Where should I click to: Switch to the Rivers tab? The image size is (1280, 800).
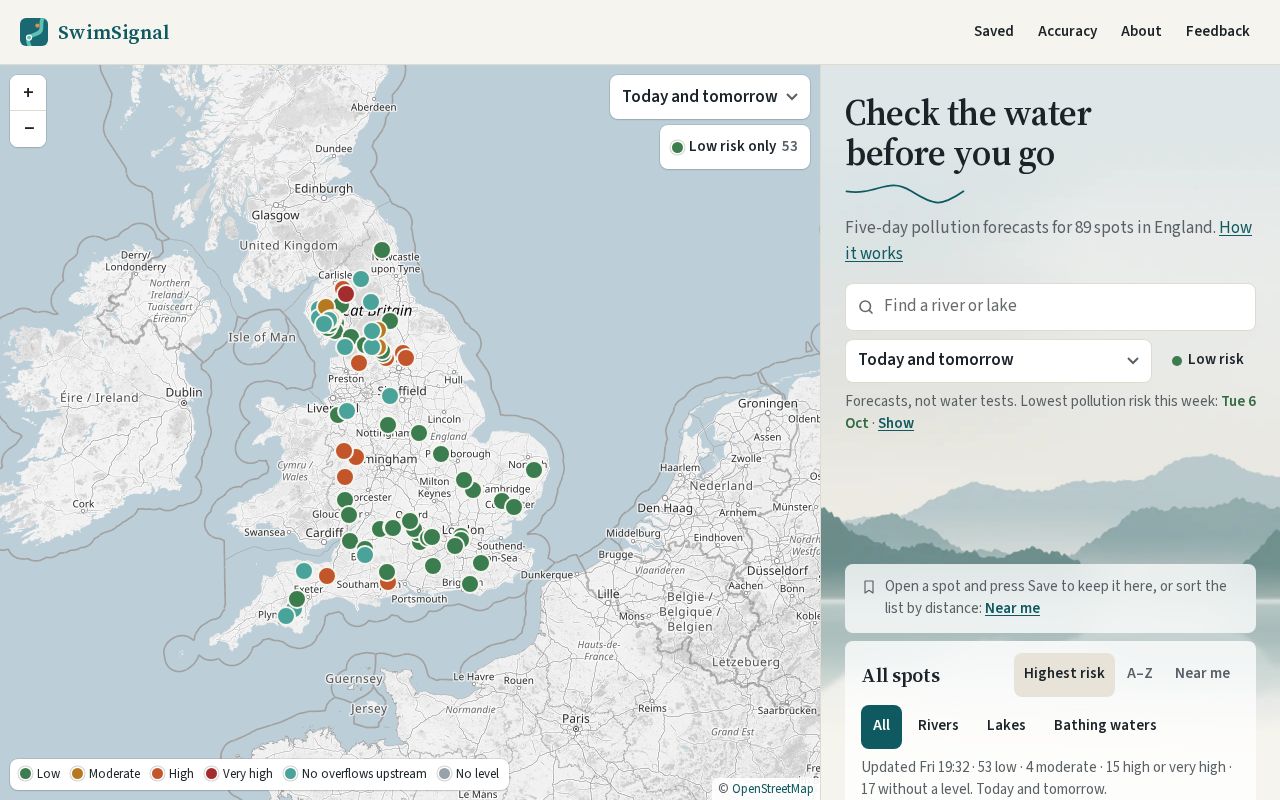938,726
